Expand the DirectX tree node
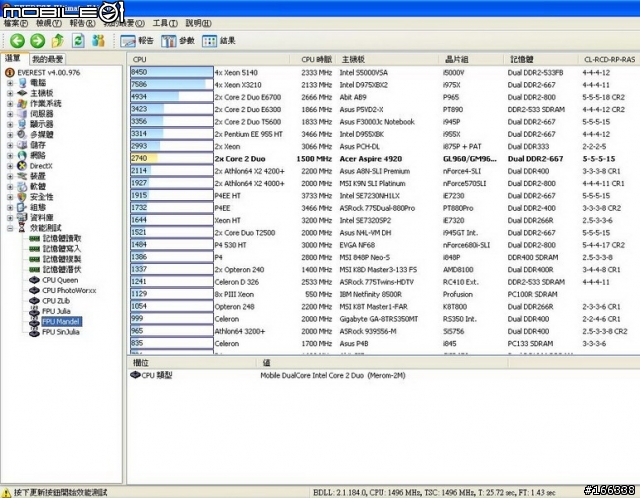The width and height of the screenshot is (640, 498). [x=10, y=166]
